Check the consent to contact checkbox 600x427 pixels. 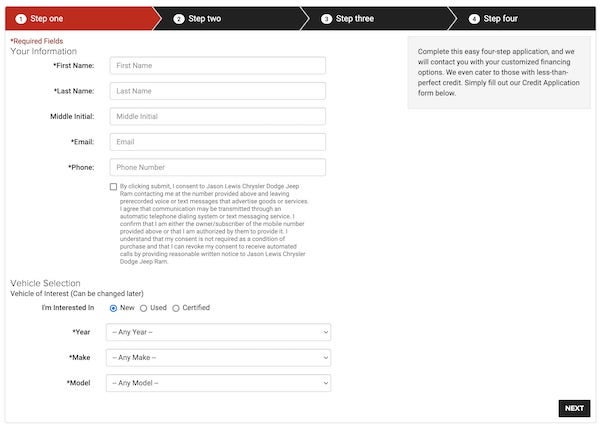[x=114, y=187]
